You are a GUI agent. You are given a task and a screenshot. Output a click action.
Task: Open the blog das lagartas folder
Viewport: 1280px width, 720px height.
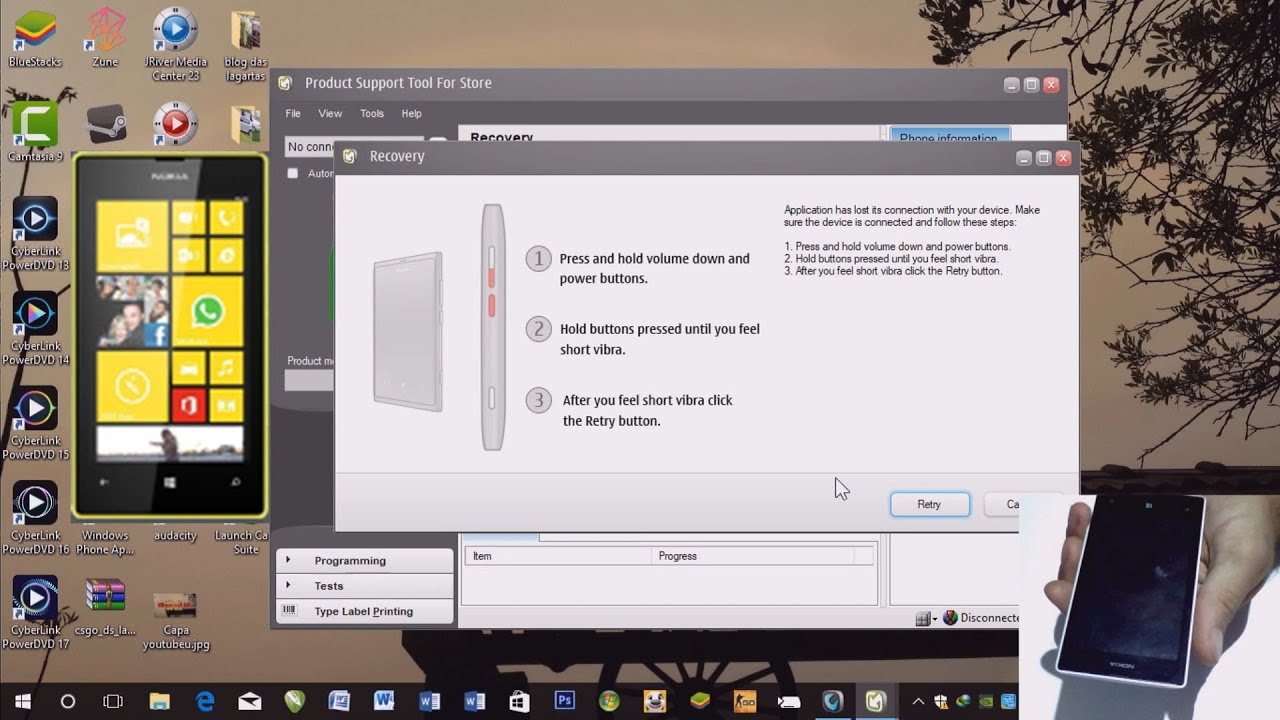pyautogui.click(x=245, y=45)
